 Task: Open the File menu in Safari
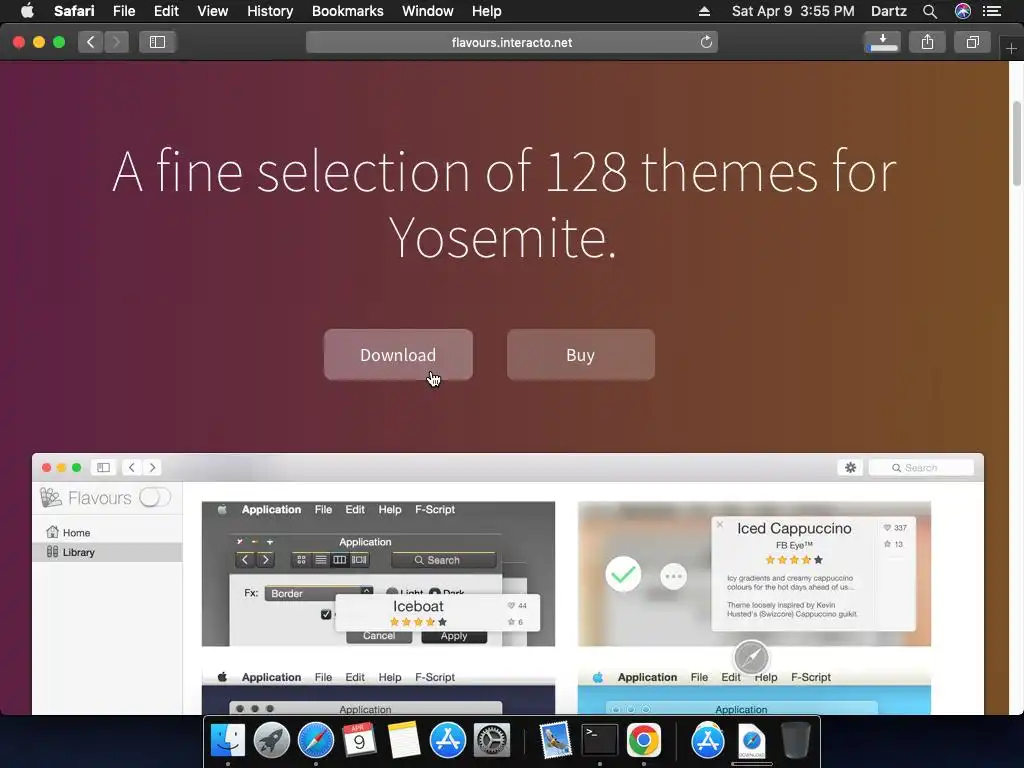123,11
